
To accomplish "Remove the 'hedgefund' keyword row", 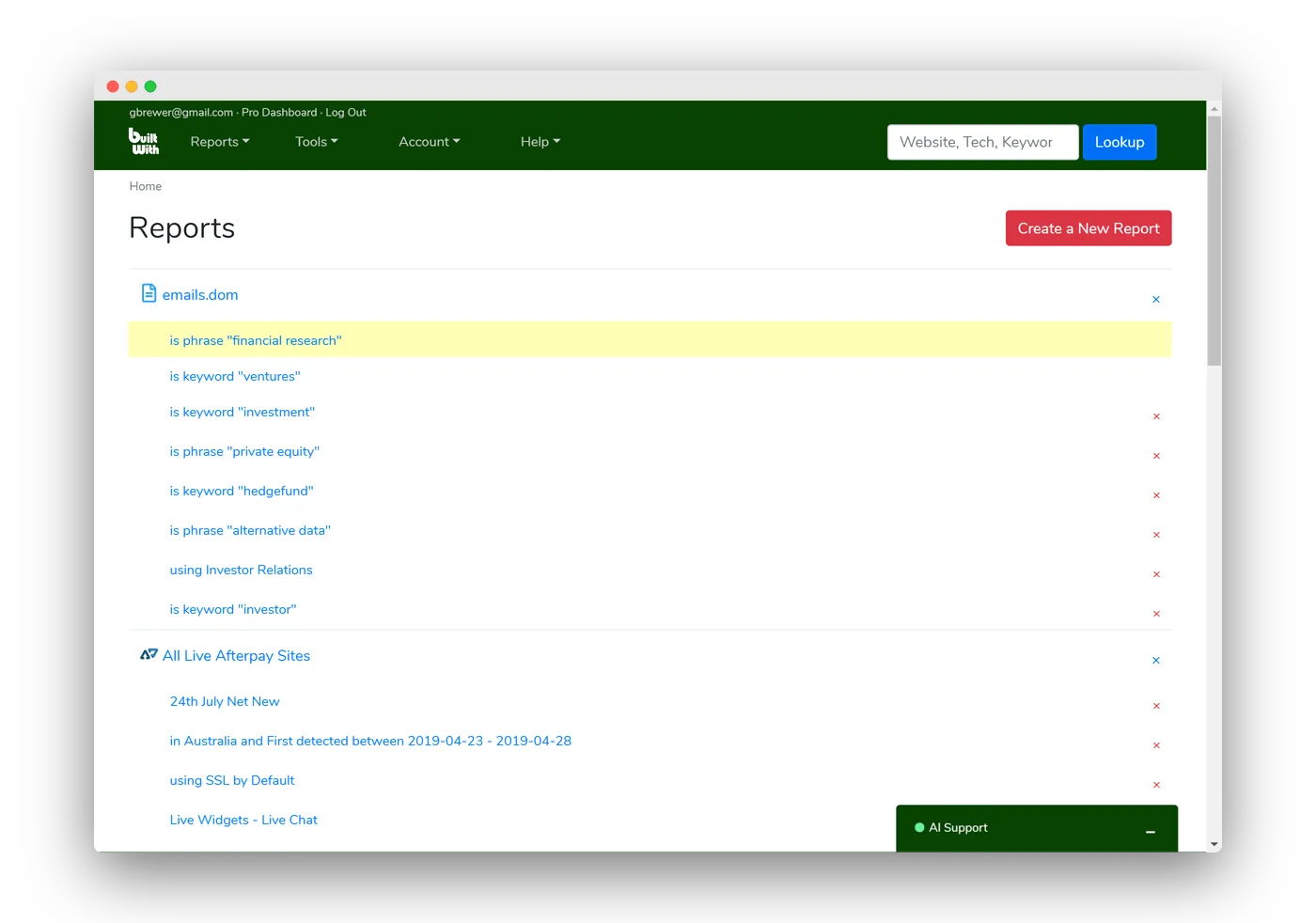I will [1156, 495].
